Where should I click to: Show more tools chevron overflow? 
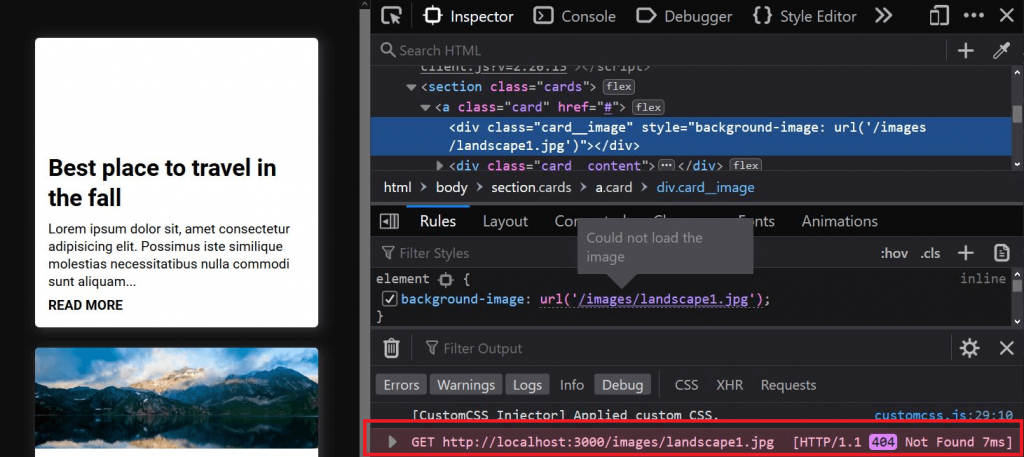[883, 16]
